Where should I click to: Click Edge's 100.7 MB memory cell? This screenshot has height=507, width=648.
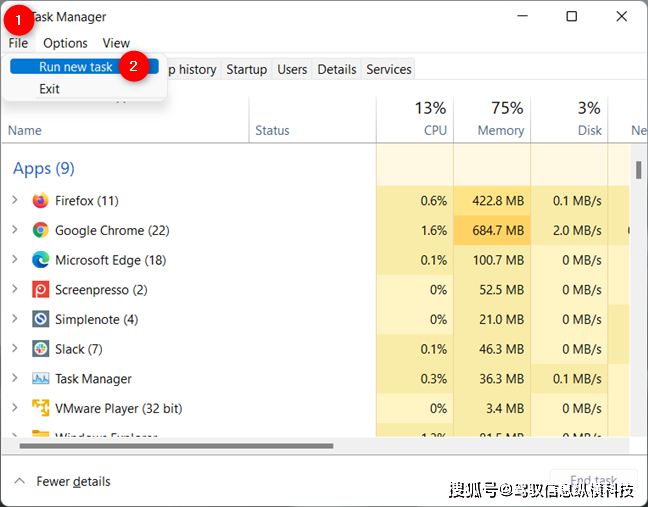tap(492, 260)
